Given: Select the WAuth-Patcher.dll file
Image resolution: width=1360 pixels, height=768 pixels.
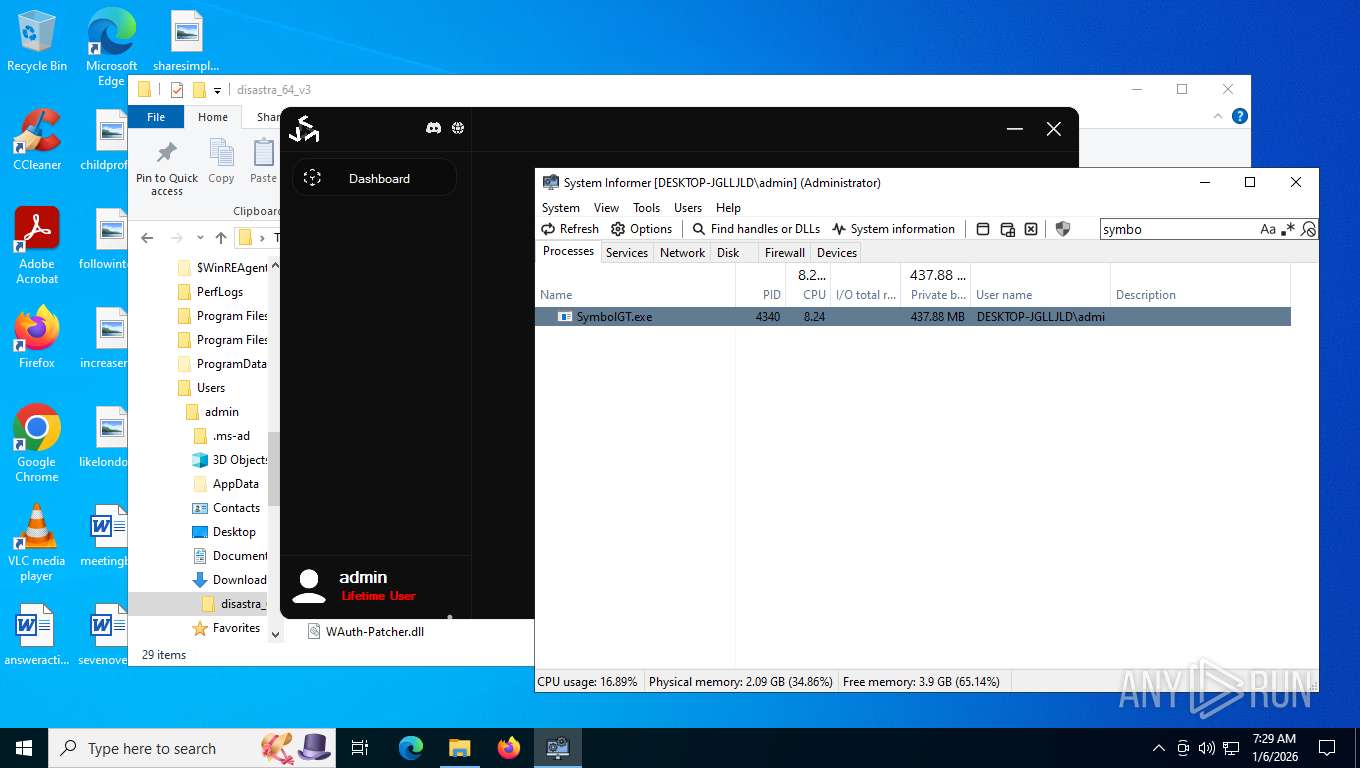Looking at the screenshot, I should tap(375, 632).
